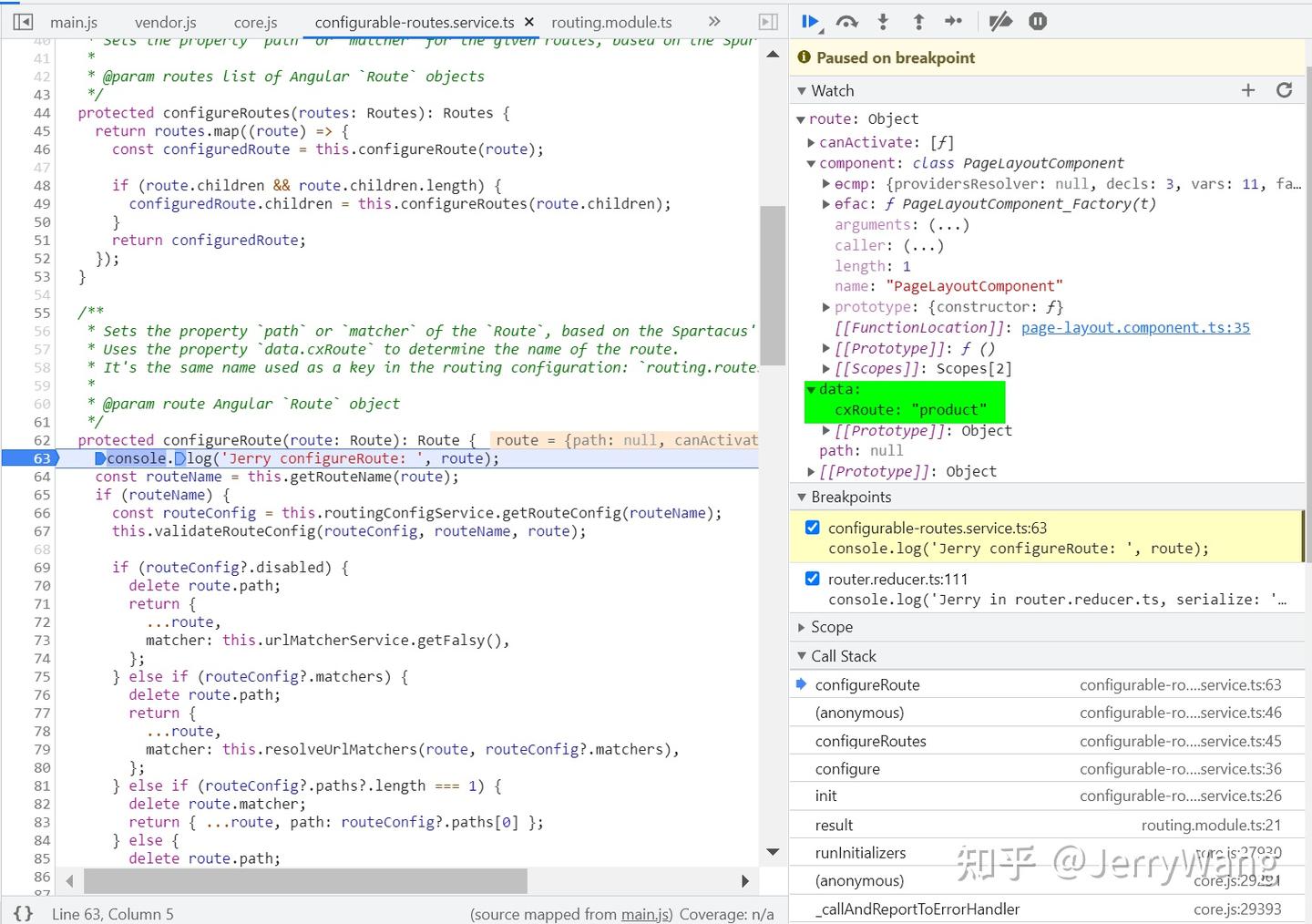The height and width of the screenshot is (924, 1312).
Task: Click the code editor horizontal scrollbar
Action: coord(305,880)
